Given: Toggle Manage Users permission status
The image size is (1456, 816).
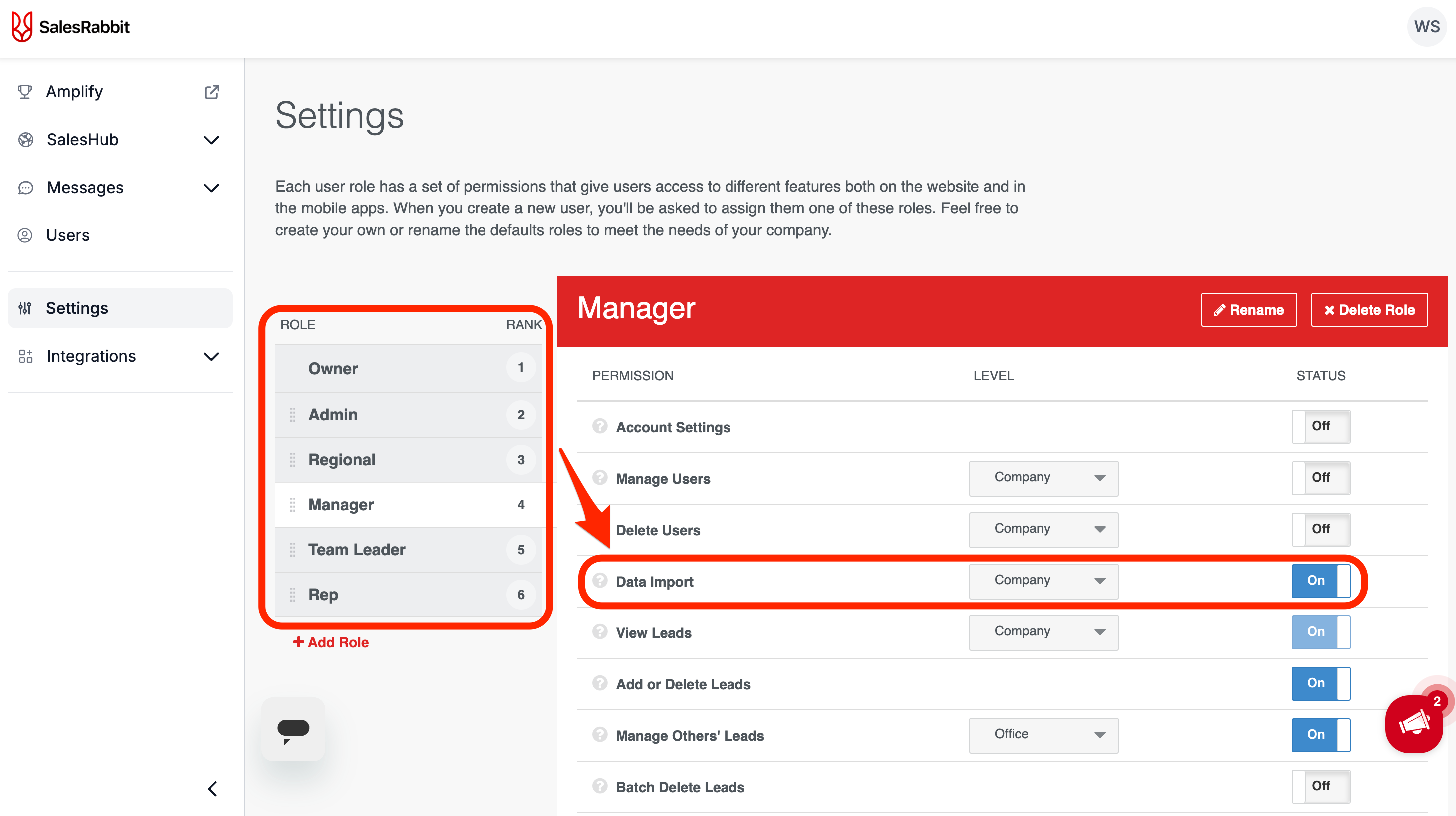Looking at the screenshot, I should pos(1320,478).
